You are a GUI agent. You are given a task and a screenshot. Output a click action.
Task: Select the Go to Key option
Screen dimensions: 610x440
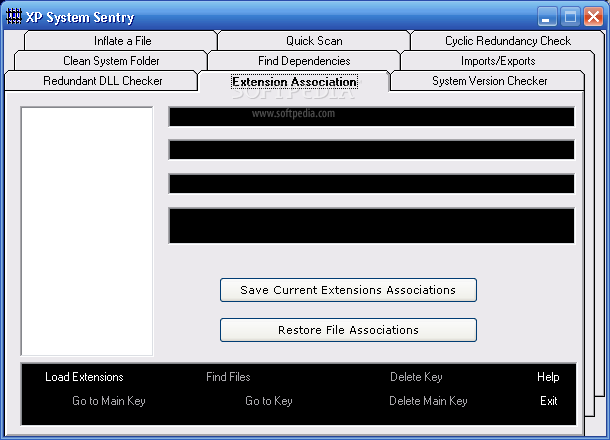[268, 401]
